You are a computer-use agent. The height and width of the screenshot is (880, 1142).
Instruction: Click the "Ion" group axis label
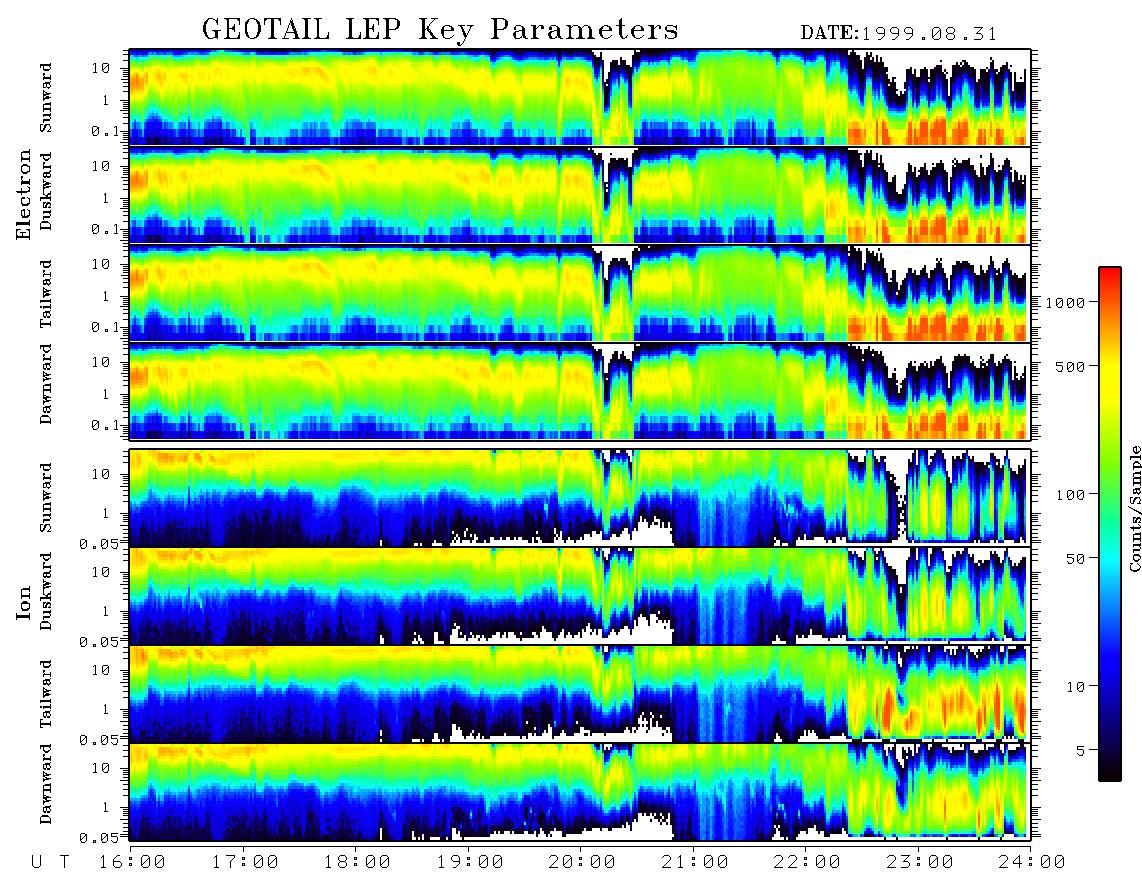(x=24, y=605)
